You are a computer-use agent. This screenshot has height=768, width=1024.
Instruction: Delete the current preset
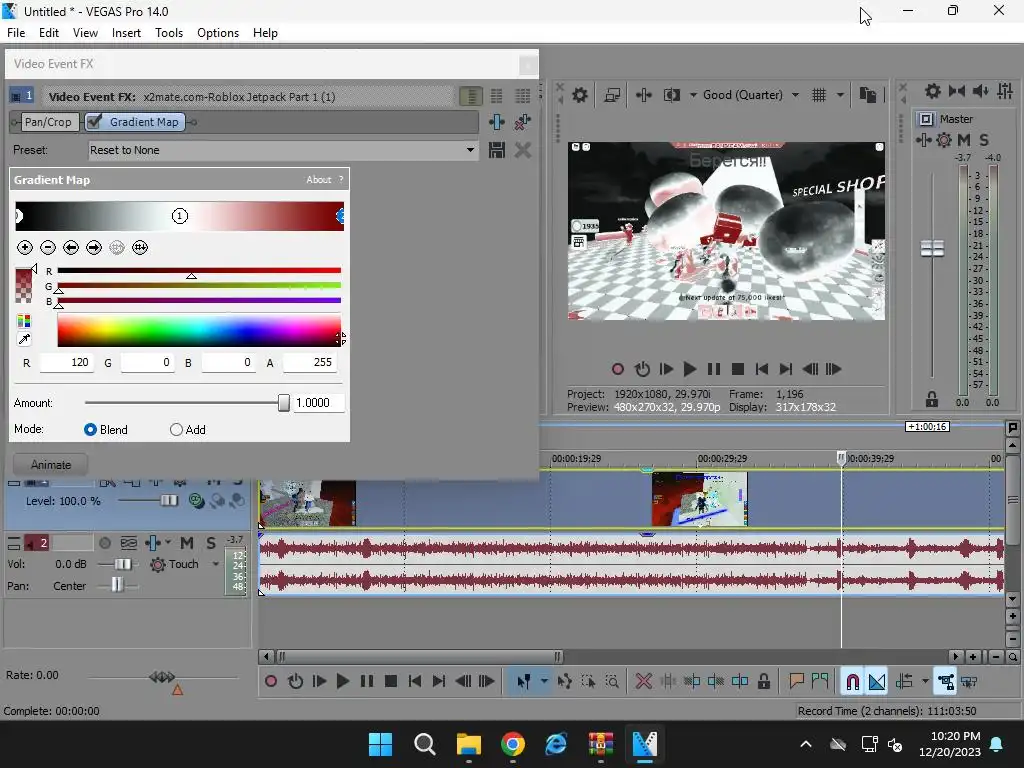point(522,150)
